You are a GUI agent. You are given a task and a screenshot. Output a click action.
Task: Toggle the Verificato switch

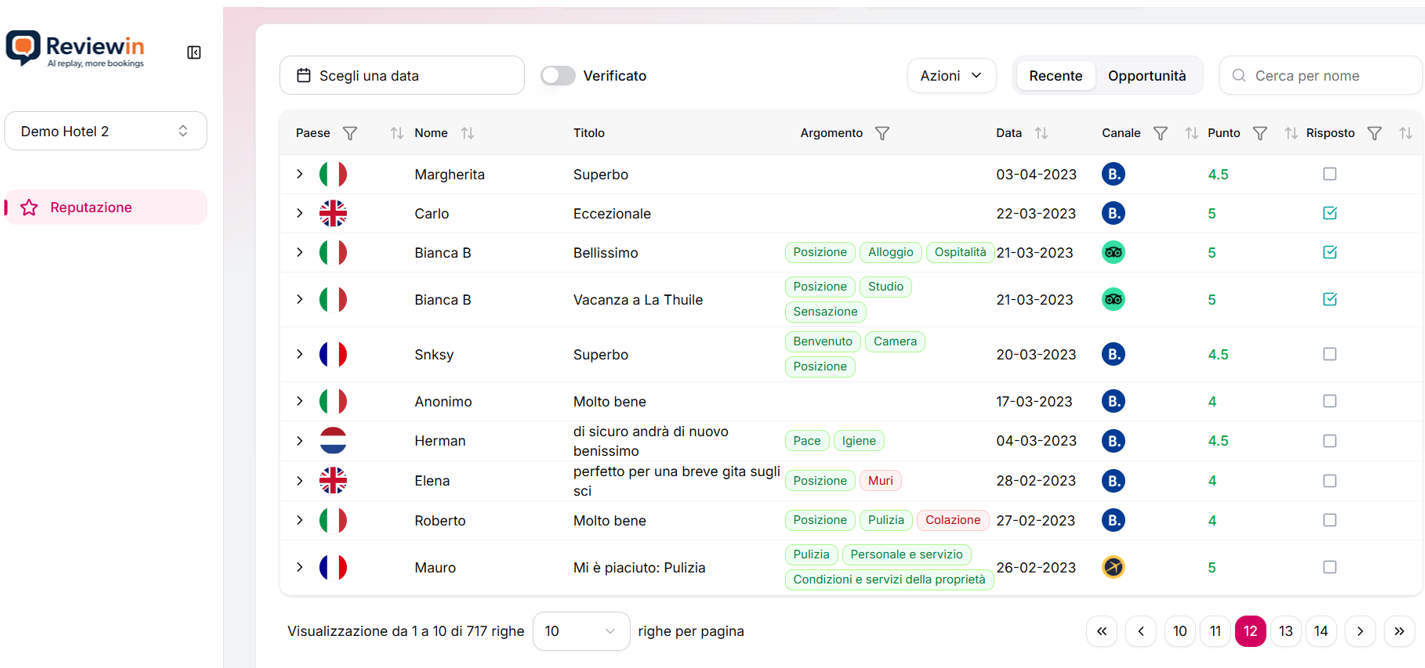click(558, 76)
